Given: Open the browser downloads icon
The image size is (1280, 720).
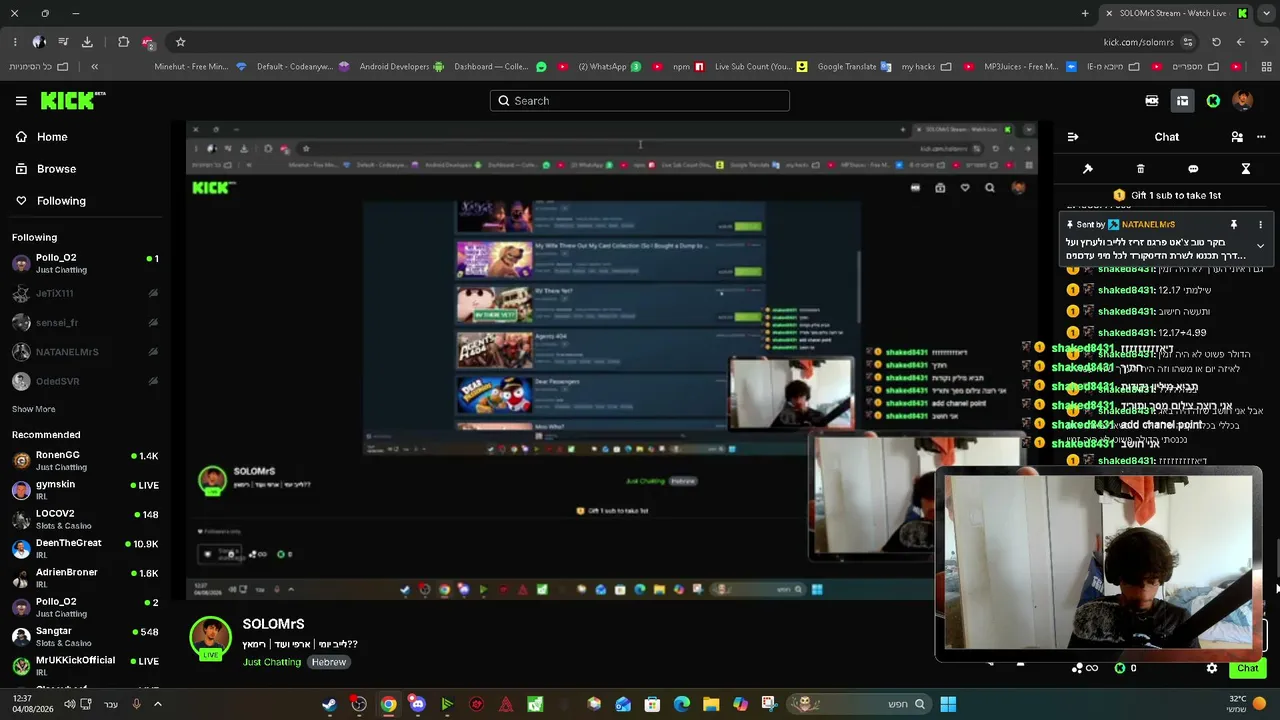Looking at the screenshot, I should [87, 42].
